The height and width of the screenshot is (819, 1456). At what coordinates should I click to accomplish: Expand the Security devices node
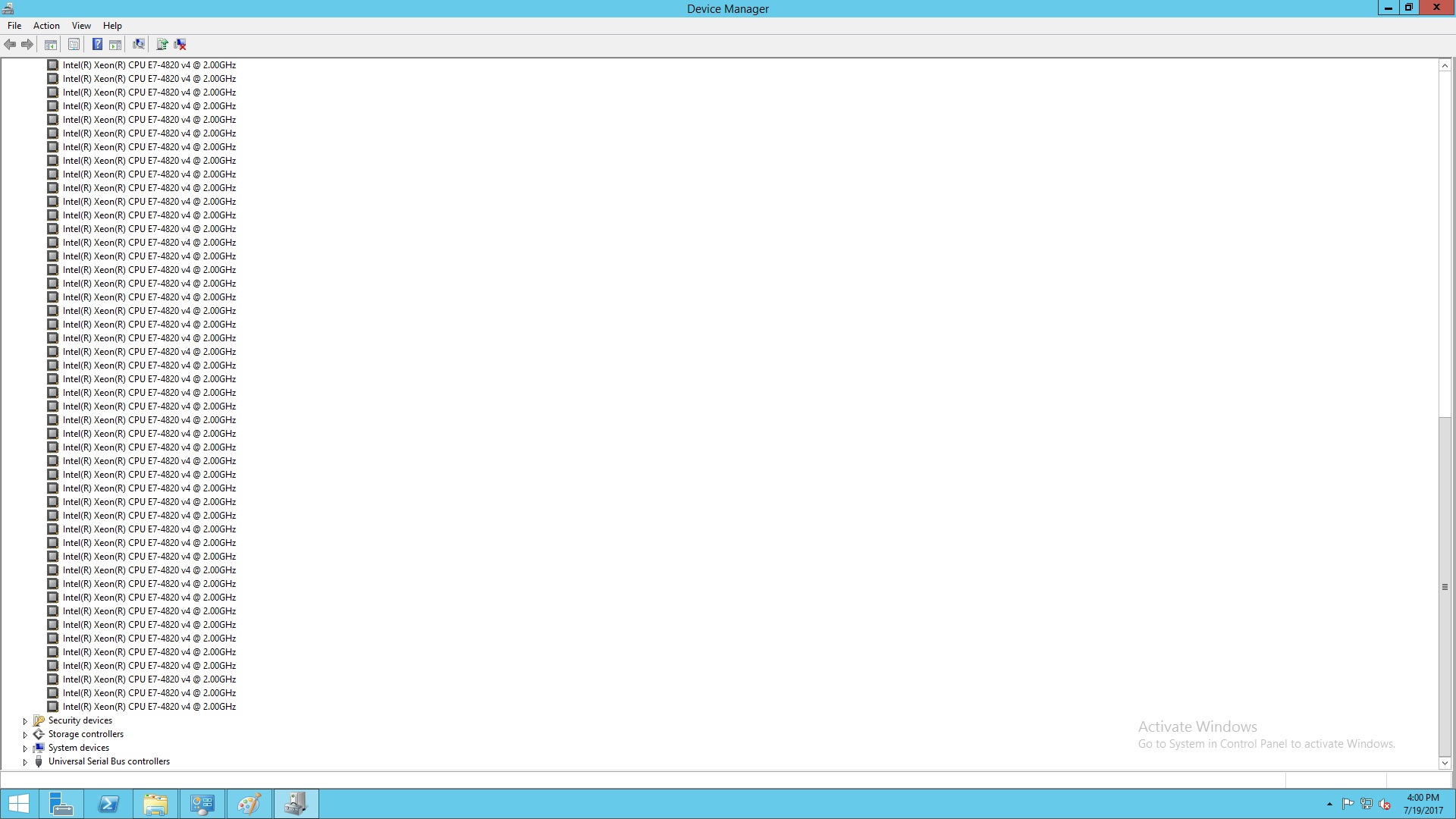pos(25,721)
